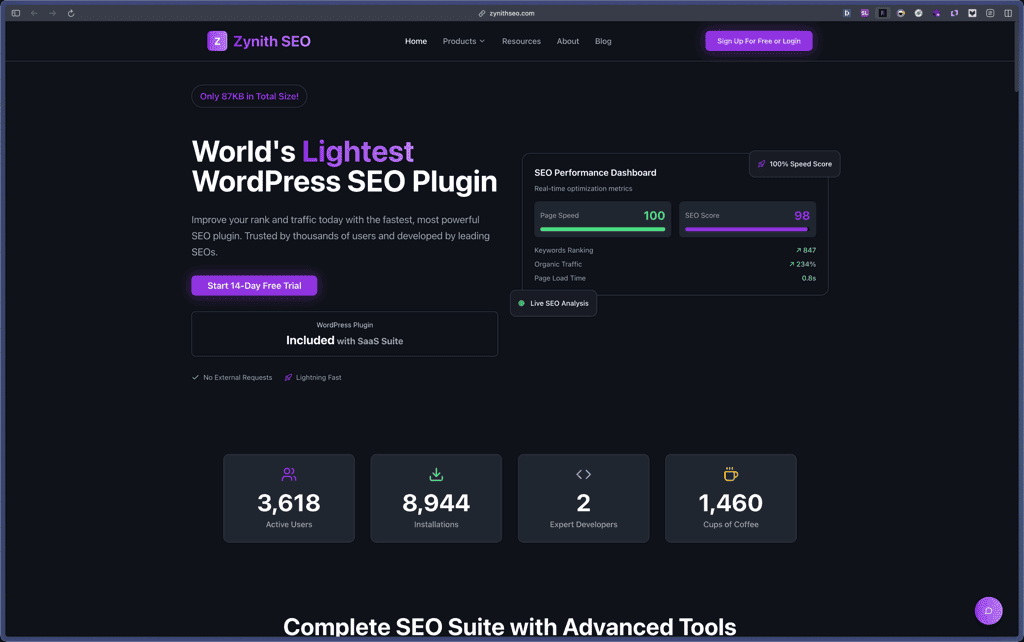
Task: Open the Resources nav item
Action: (521, 41)
